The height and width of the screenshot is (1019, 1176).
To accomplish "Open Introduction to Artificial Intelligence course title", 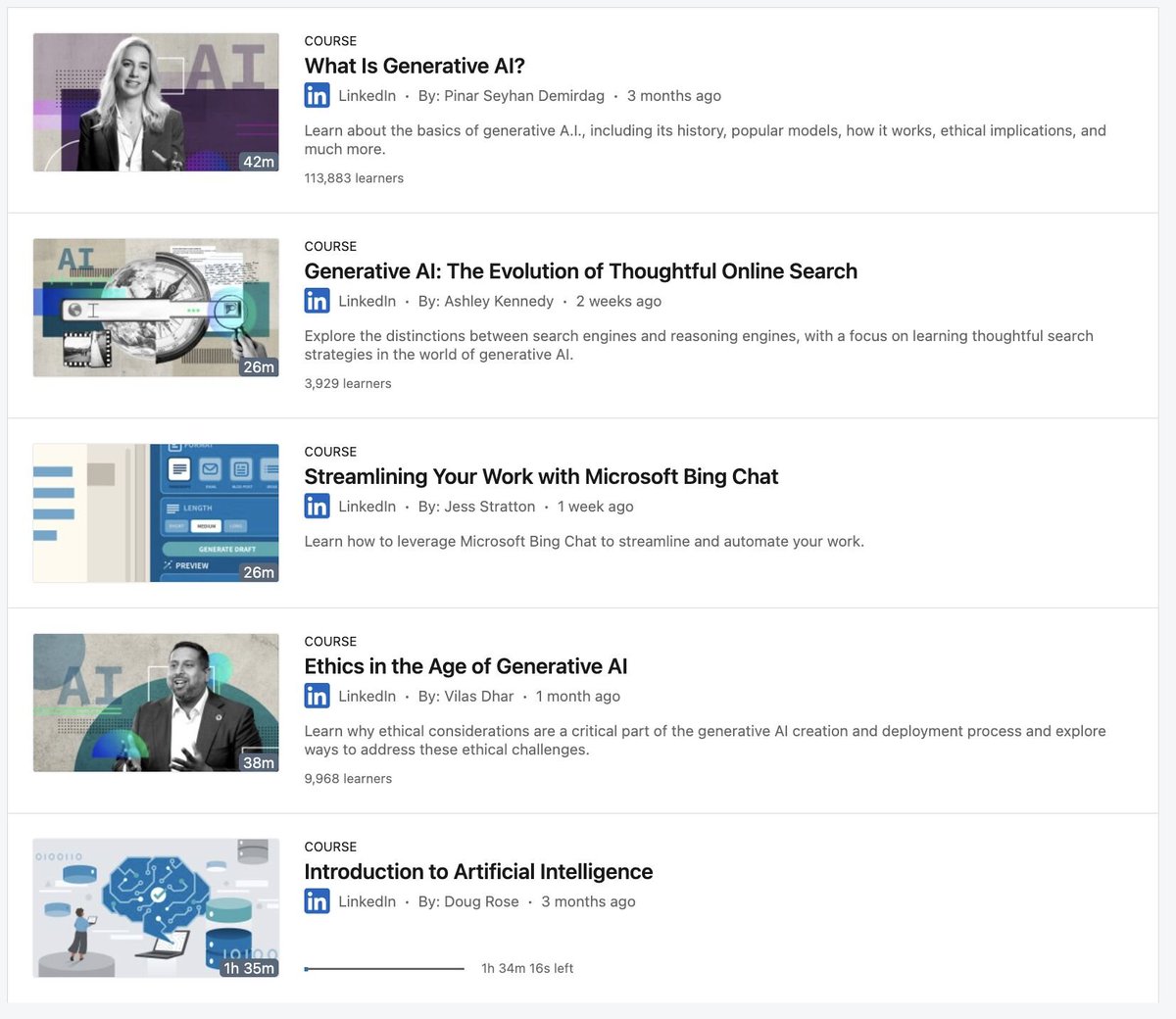I will click(x=478, y=872).
